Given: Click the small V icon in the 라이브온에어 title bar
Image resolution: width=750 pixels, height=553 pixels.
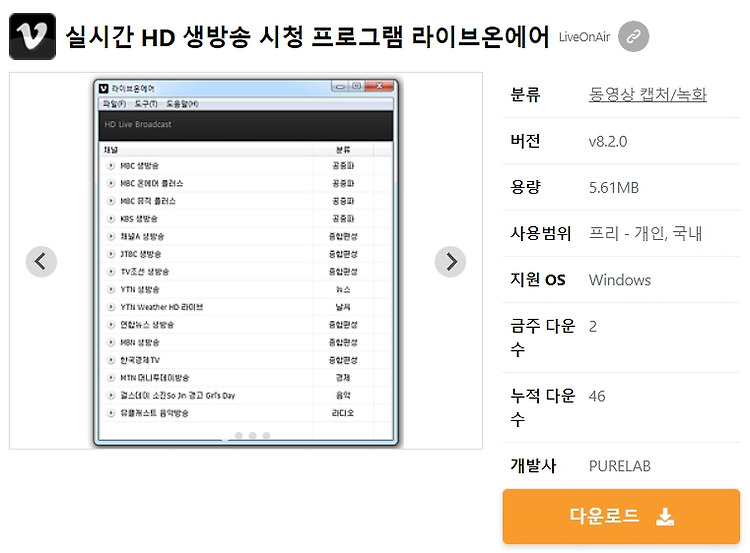Looking at the screenshot, I should tap(104, 88).
